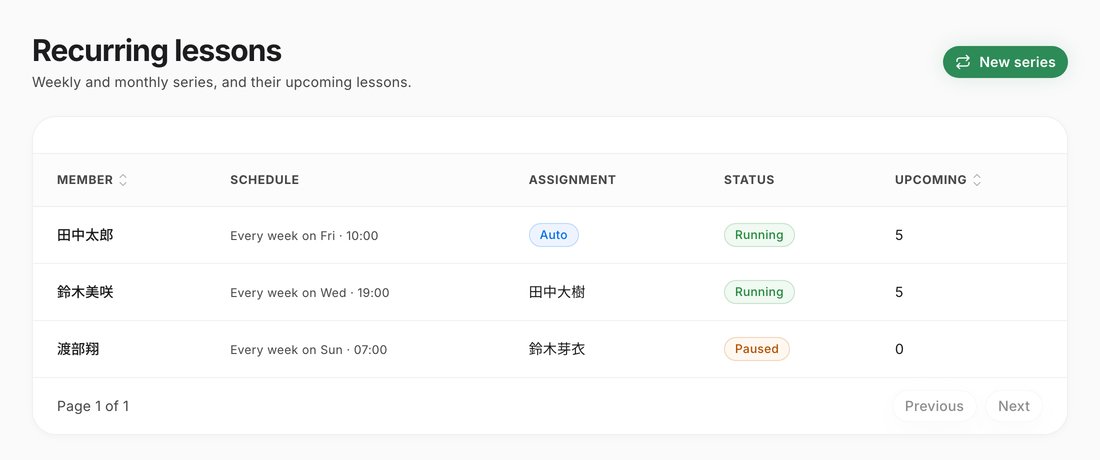This screenshot has height=460, width=1100.
Task: Select 'Every week on Sun · 07:00' schedule
Action: tap(308, 349)
